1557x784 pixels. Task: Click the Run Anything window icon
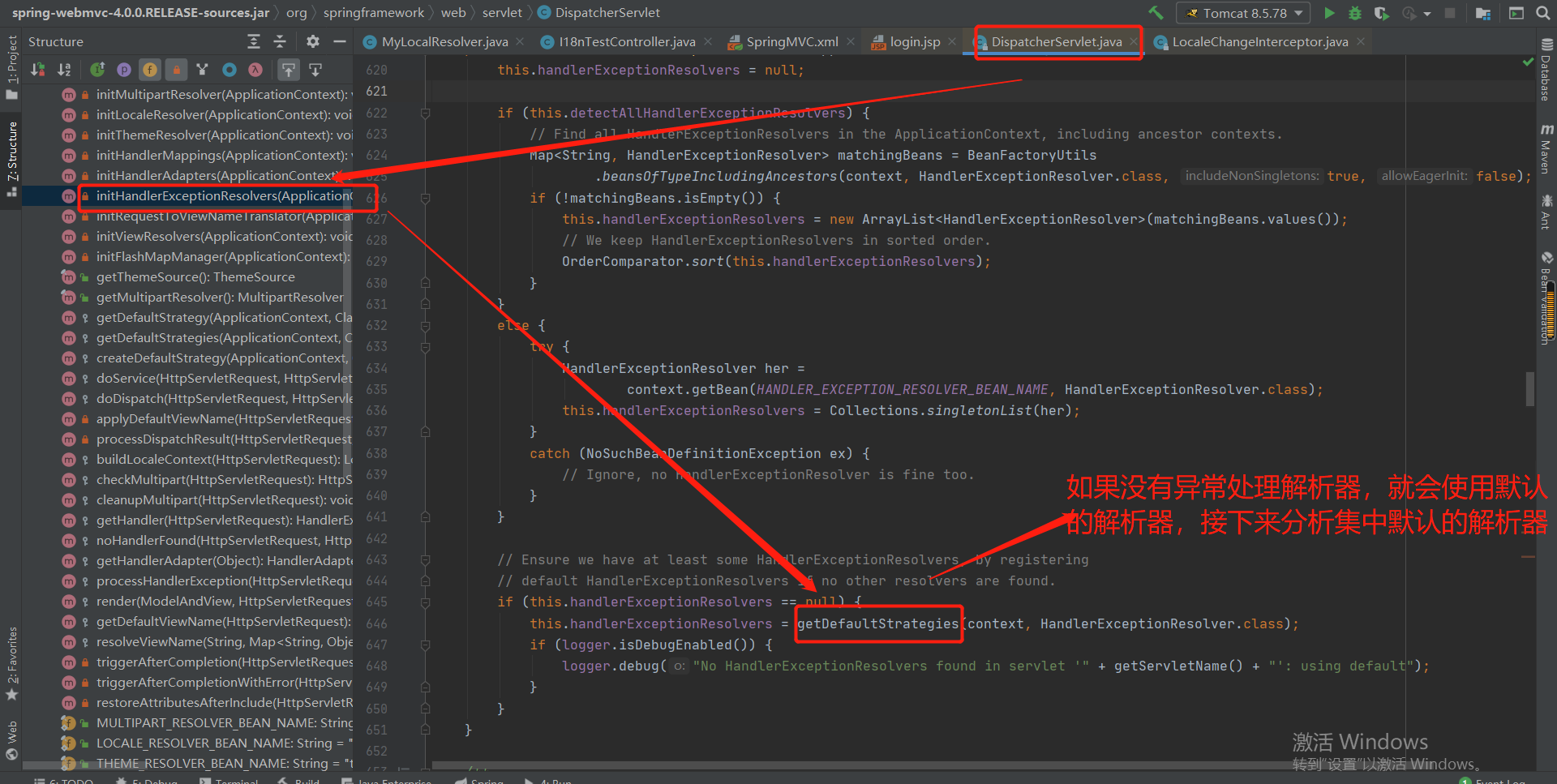click(1516, 13)
